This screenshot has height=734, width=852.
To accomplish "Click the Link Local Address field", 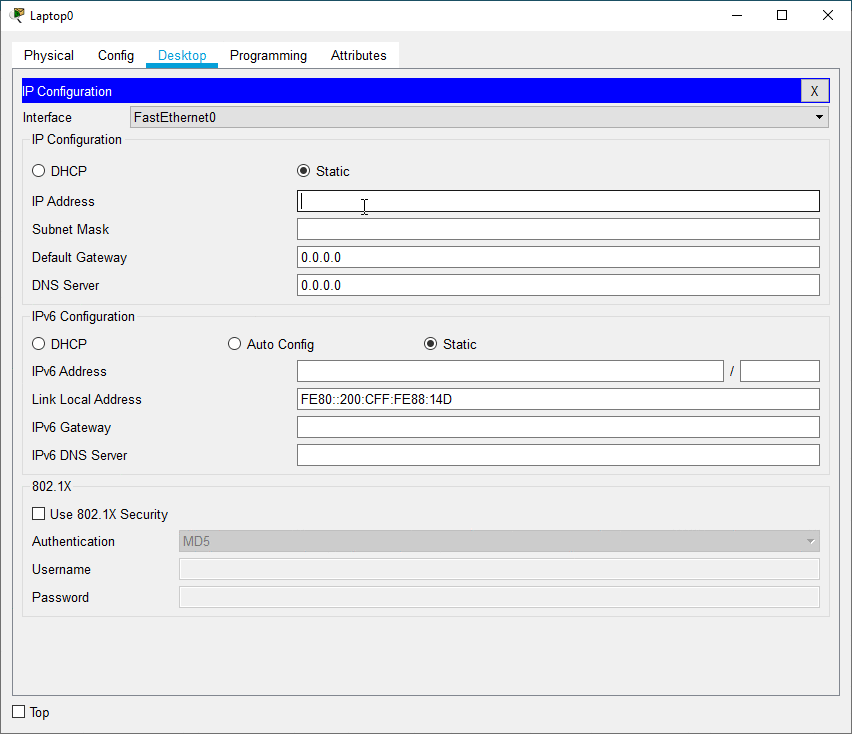I will [558, 399].
